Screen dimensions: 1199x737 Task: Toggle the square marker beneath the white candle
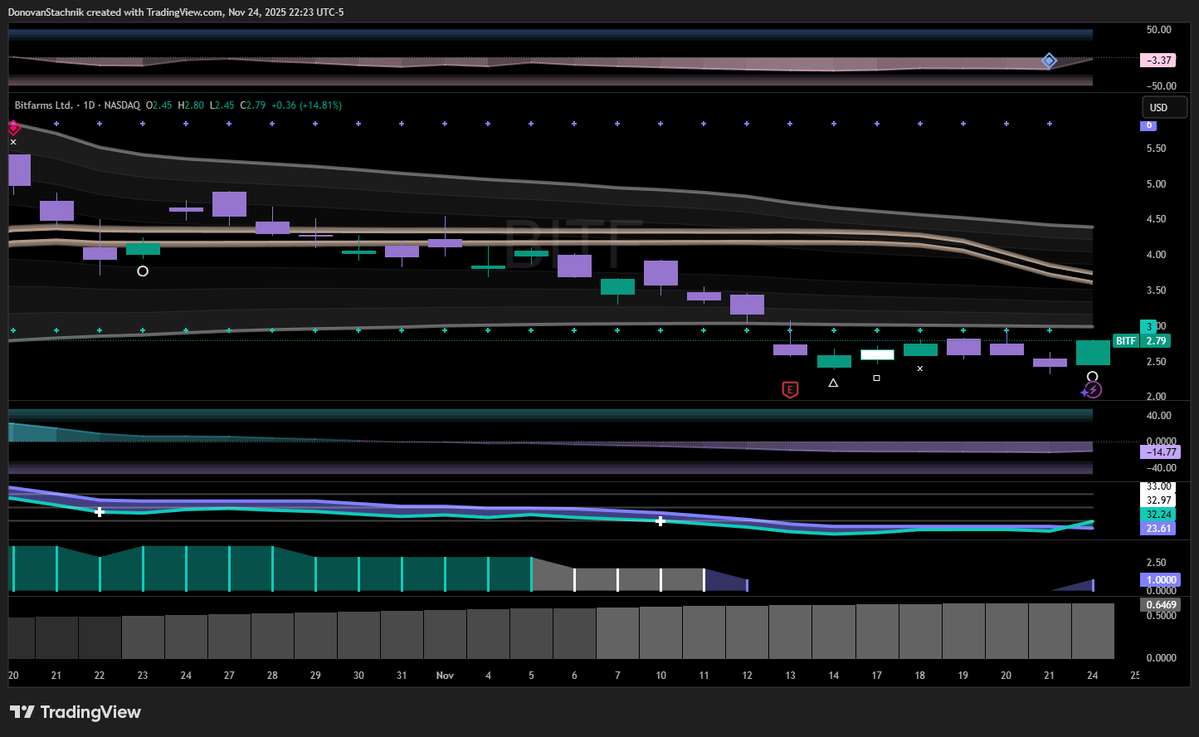[x=876, y=377]
